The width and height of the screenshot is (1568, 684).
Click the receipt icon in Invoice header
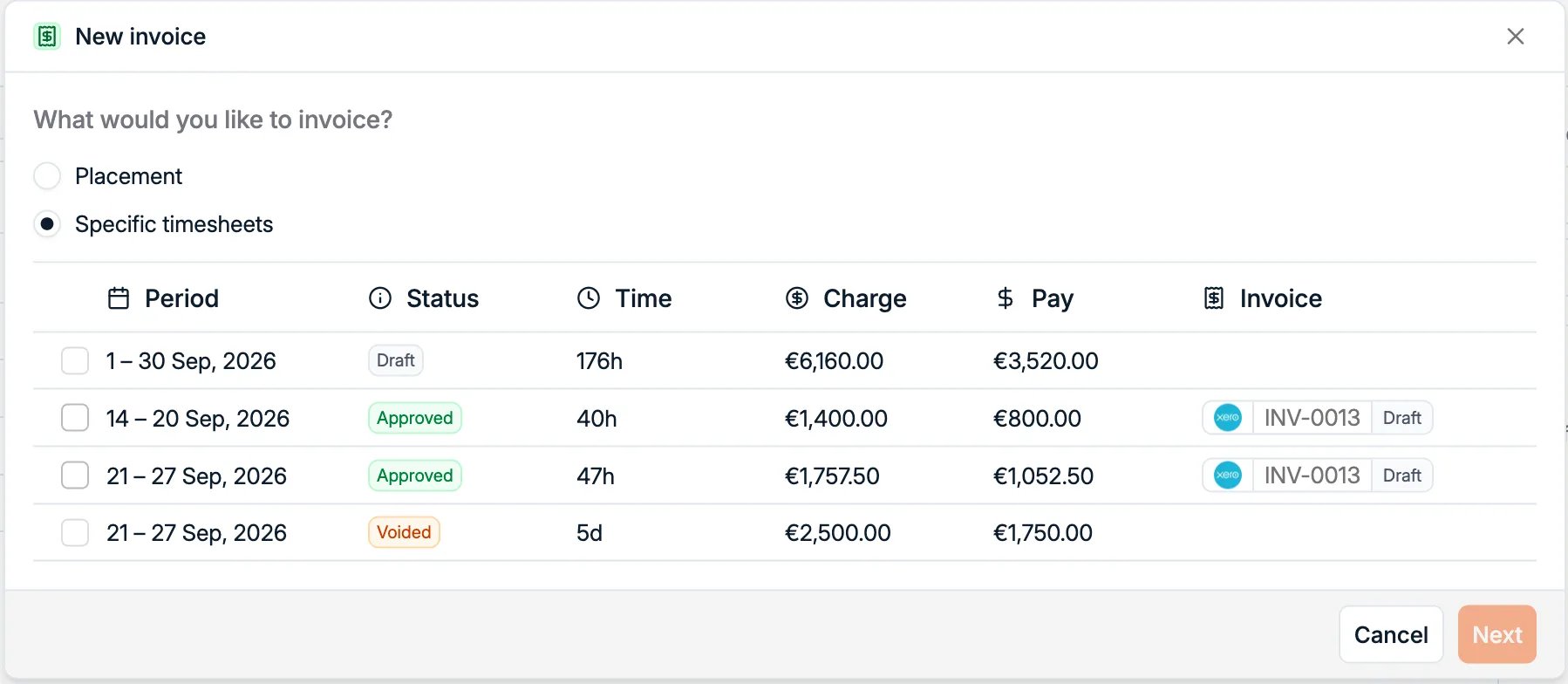1214,298
